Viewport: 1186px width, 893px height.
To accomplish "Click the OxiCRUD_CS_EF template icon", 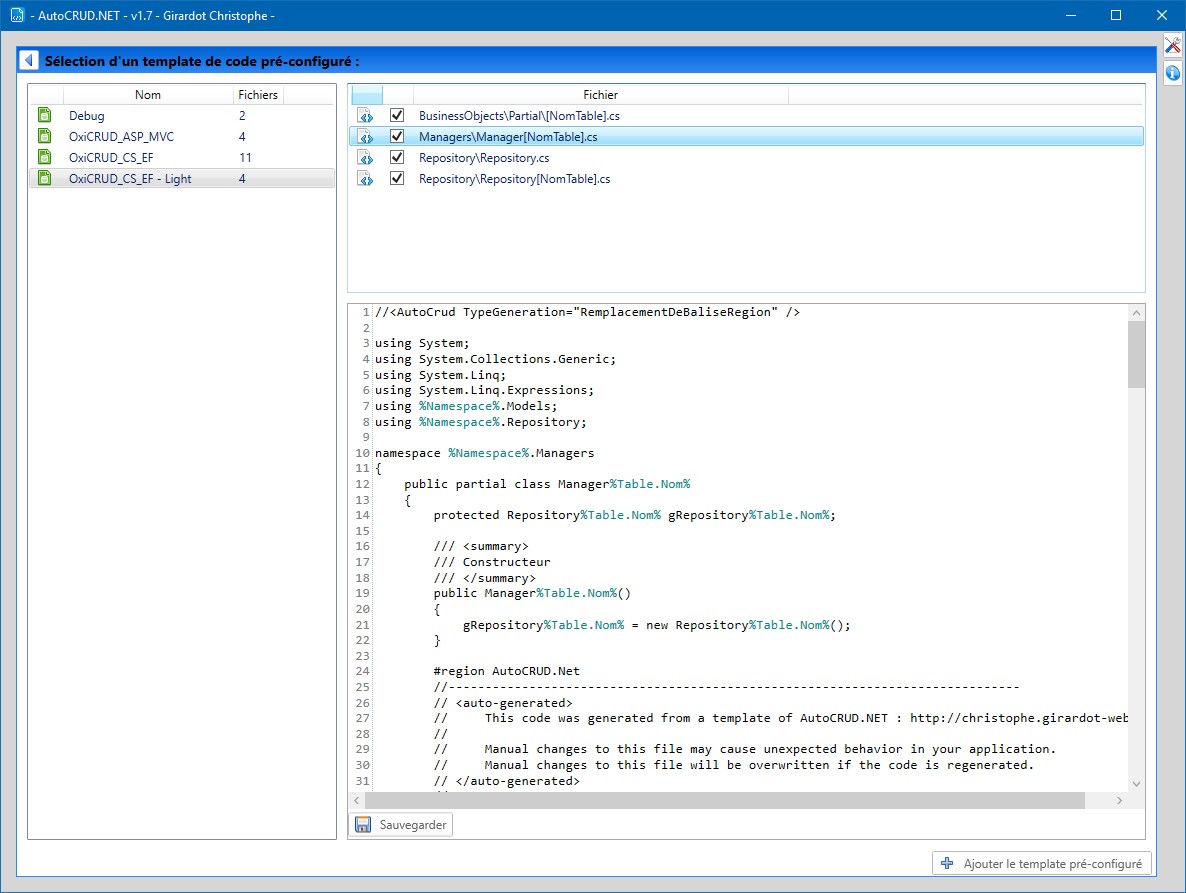I will (x=45, y=157).
